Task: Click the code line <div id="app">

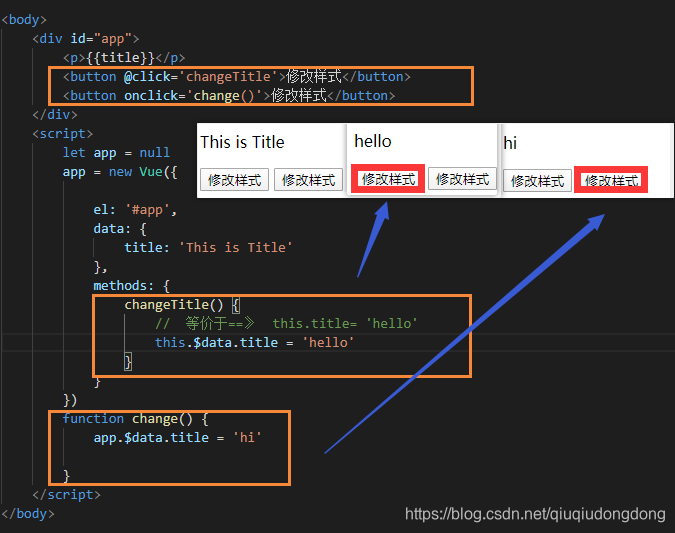Action: point(86,39)
